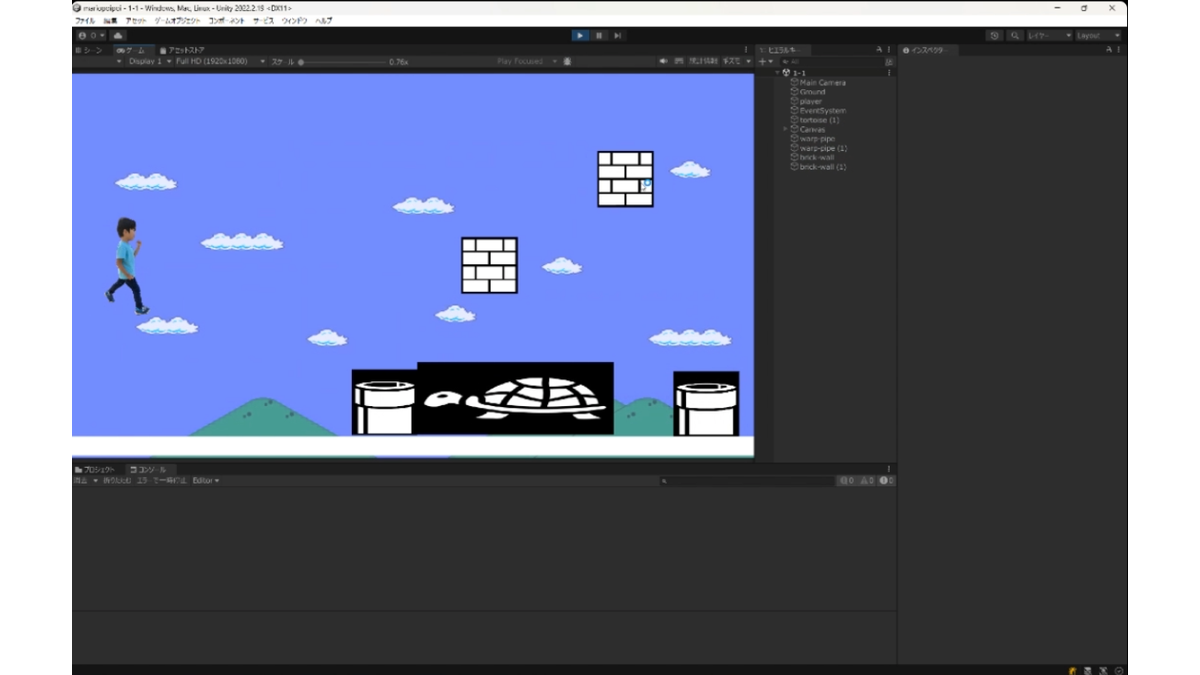Open the Console Editor dropdown
Screen dimensions: 1200x675
pyautogui.click(x=206, y=481)
